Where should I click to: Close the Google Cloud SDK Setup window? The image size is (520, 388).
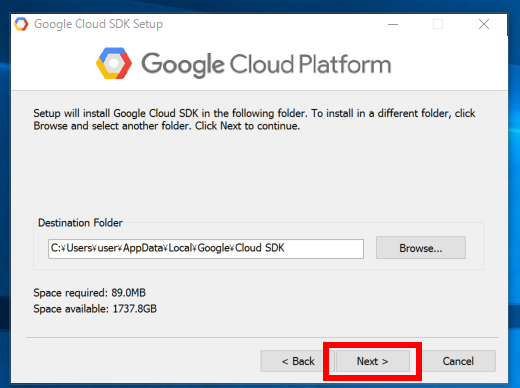point(484,24)
